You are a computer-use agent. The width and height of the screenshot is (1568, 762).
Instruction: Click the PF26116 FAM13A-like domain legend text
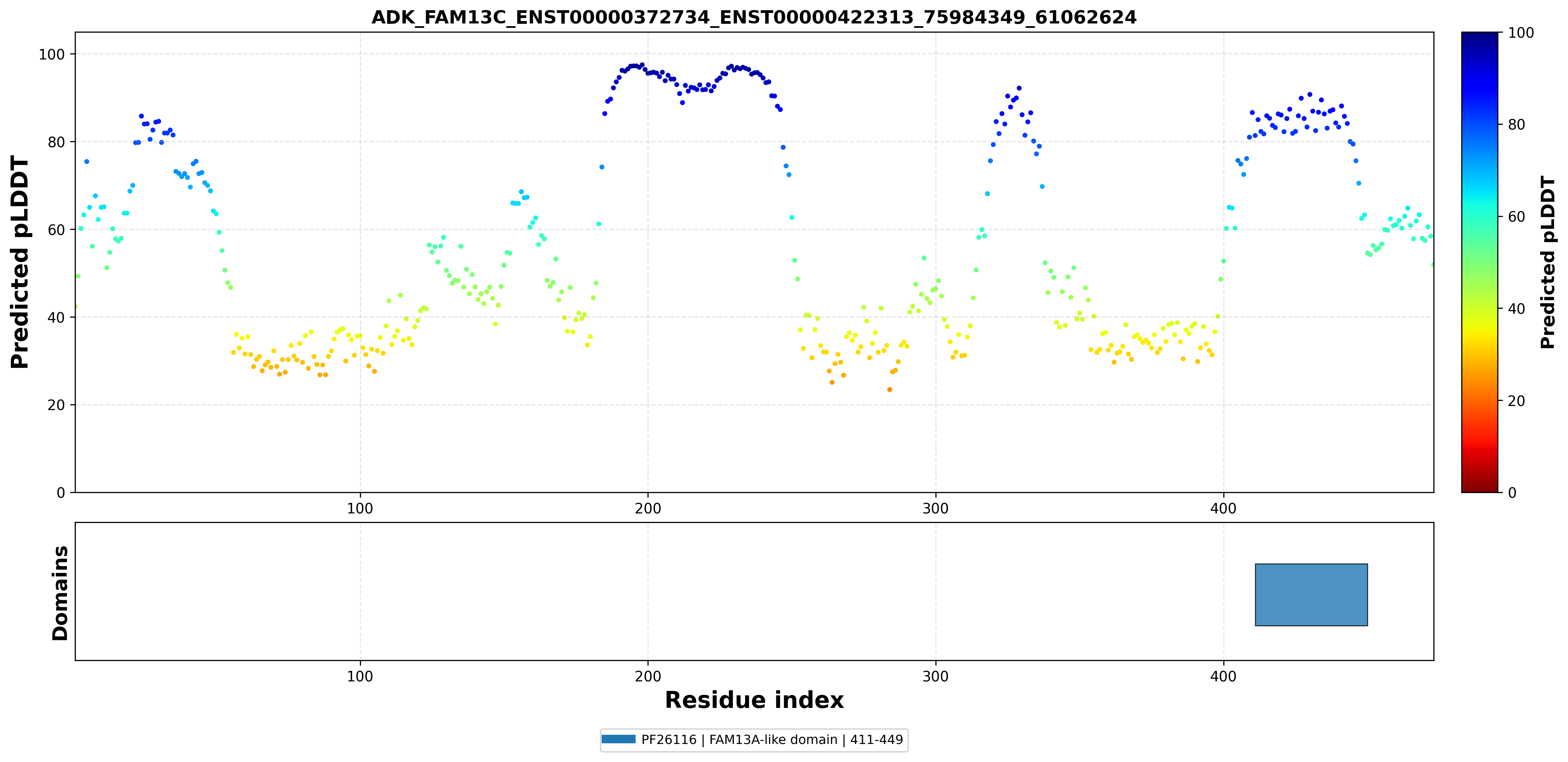point(772,740)
